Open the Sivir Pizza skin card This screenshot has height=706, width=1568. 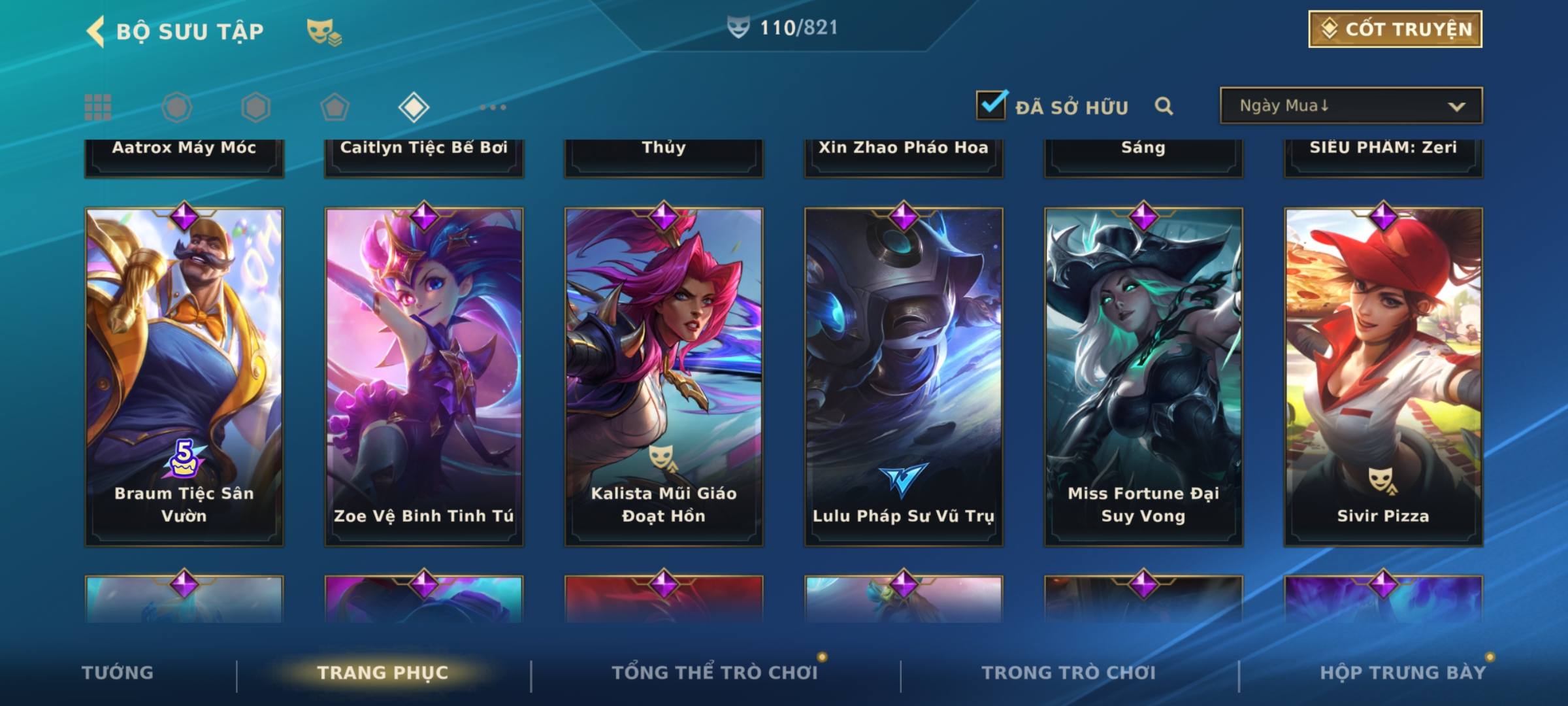[x=1383, y=377]
